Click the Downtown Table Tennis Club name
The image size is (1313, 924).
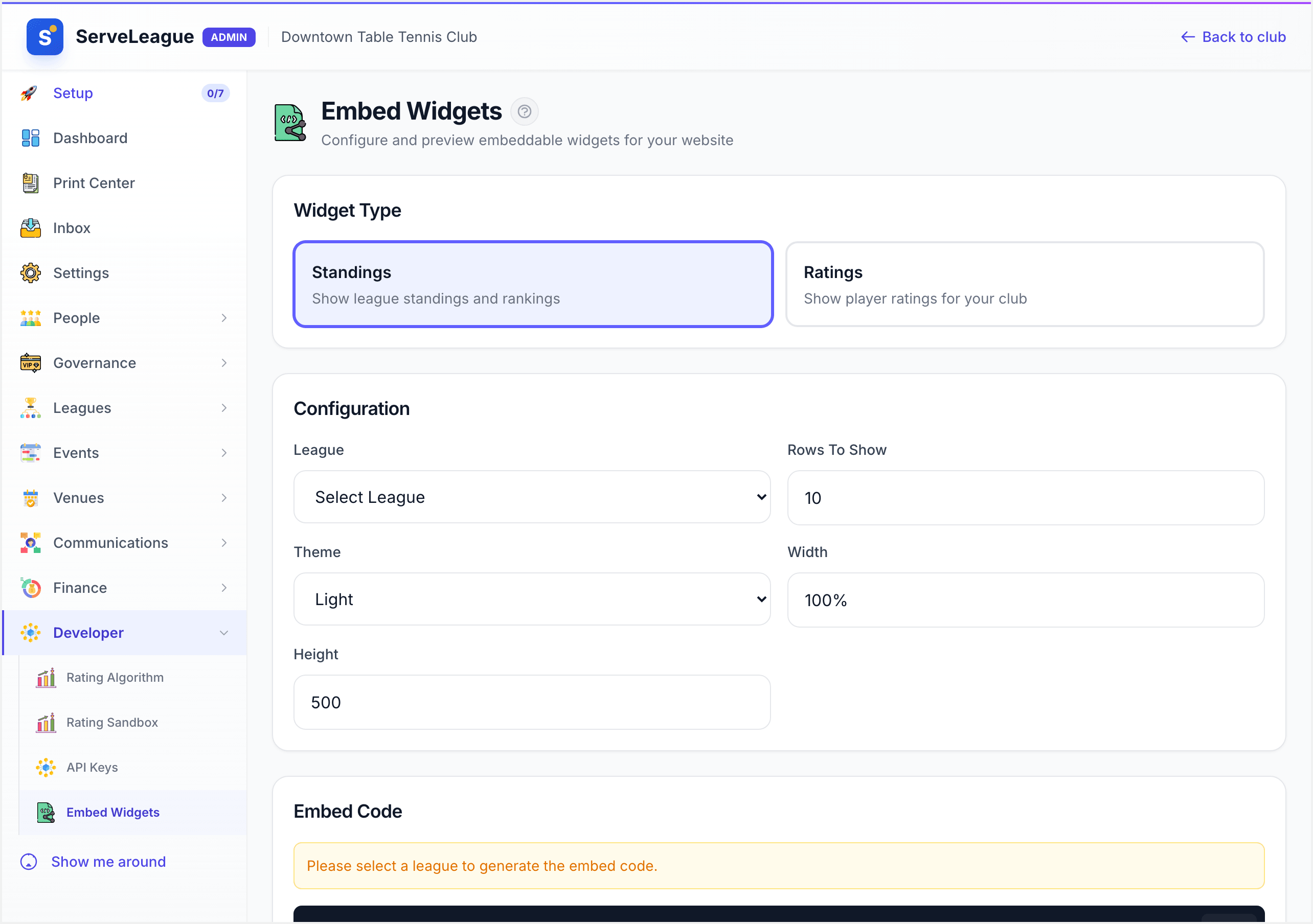pos(379,37)
